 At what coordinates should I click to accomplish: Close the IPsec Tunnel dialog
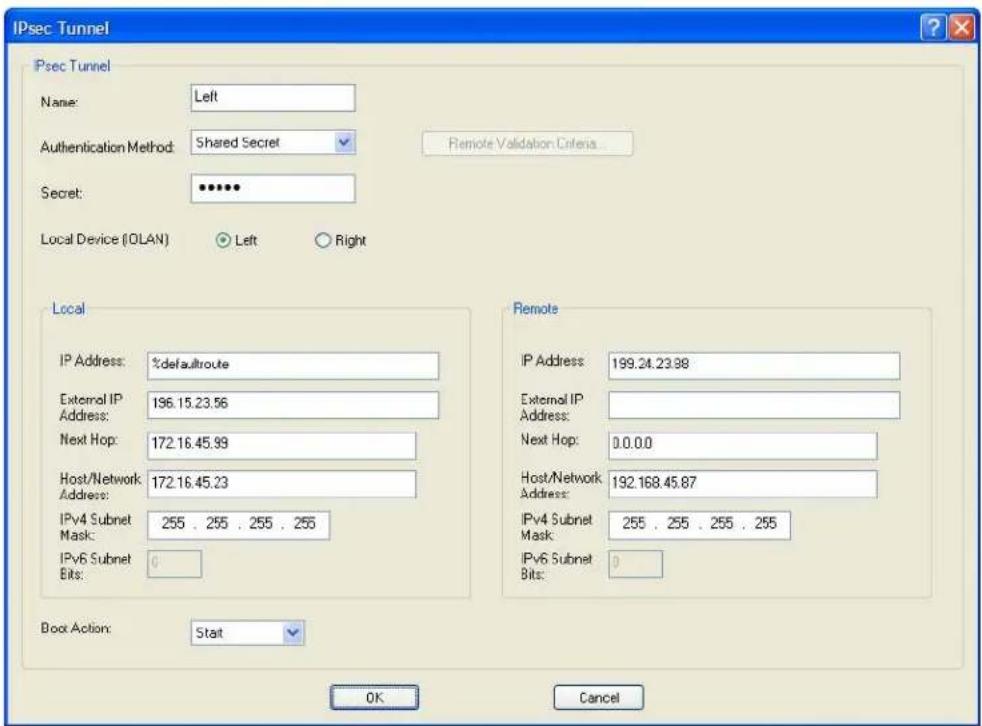pos(962,28)
